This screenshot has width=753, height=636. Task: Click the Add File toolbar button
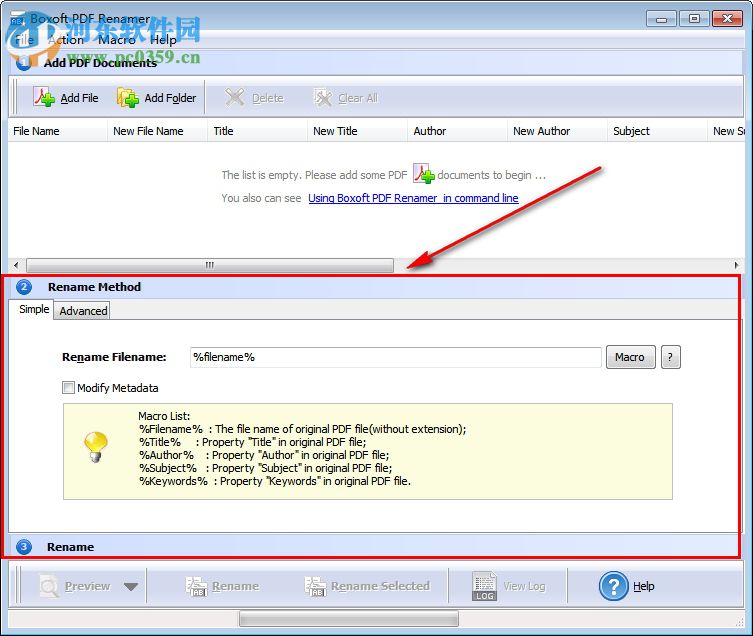(66, 98)
